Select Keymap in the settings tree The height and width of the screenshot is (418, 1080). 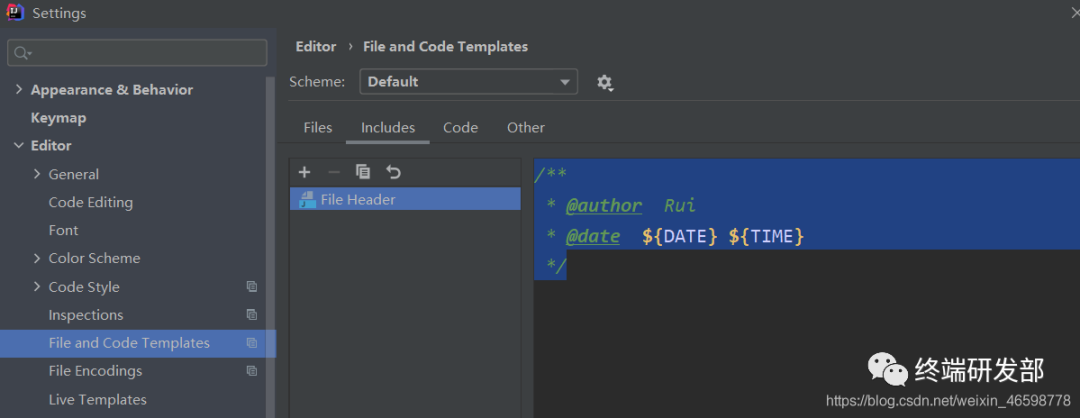coord(59,118)
